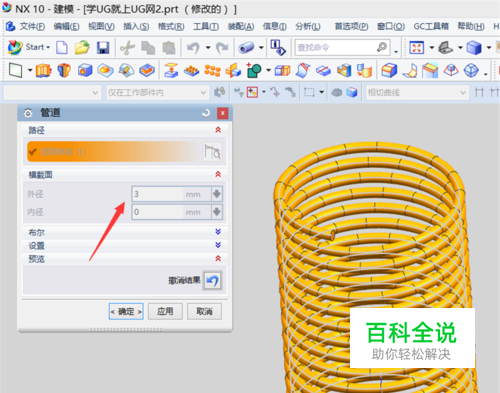Click the selection filter icon with red box
Viewport: 500px width, 393px height.
tap(252, 92)
